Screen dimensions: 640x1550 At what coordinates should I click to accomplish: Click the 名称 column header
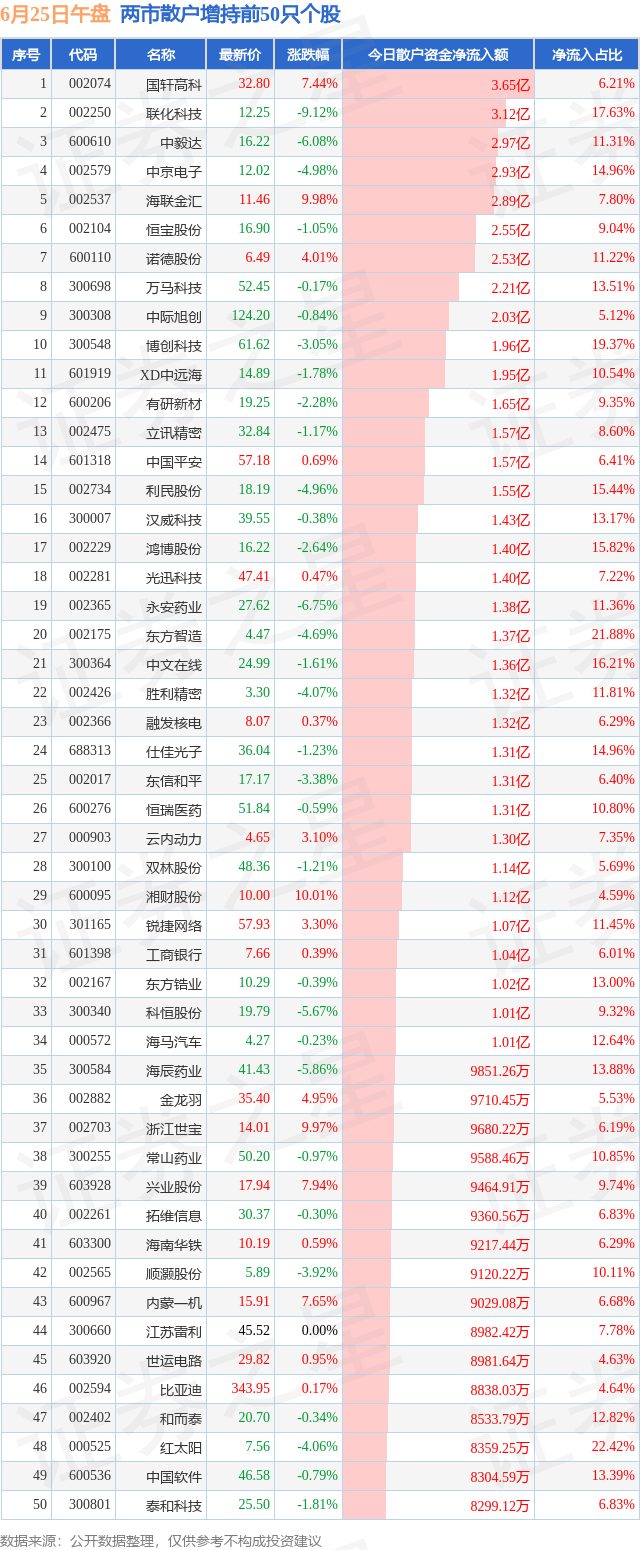click(x=160, y=55)
